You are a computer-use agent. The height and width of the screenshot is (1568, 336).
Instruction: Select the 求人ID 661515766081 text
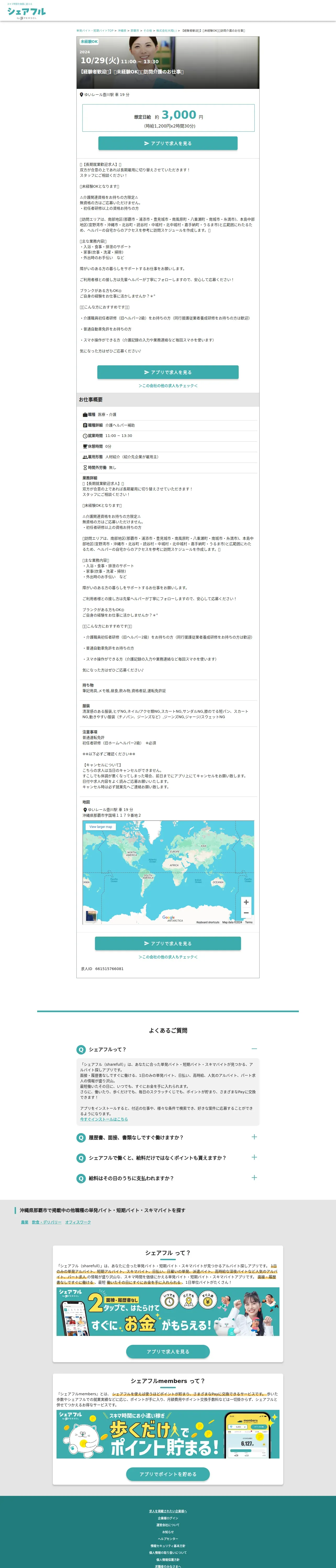[x=102, y=969]
